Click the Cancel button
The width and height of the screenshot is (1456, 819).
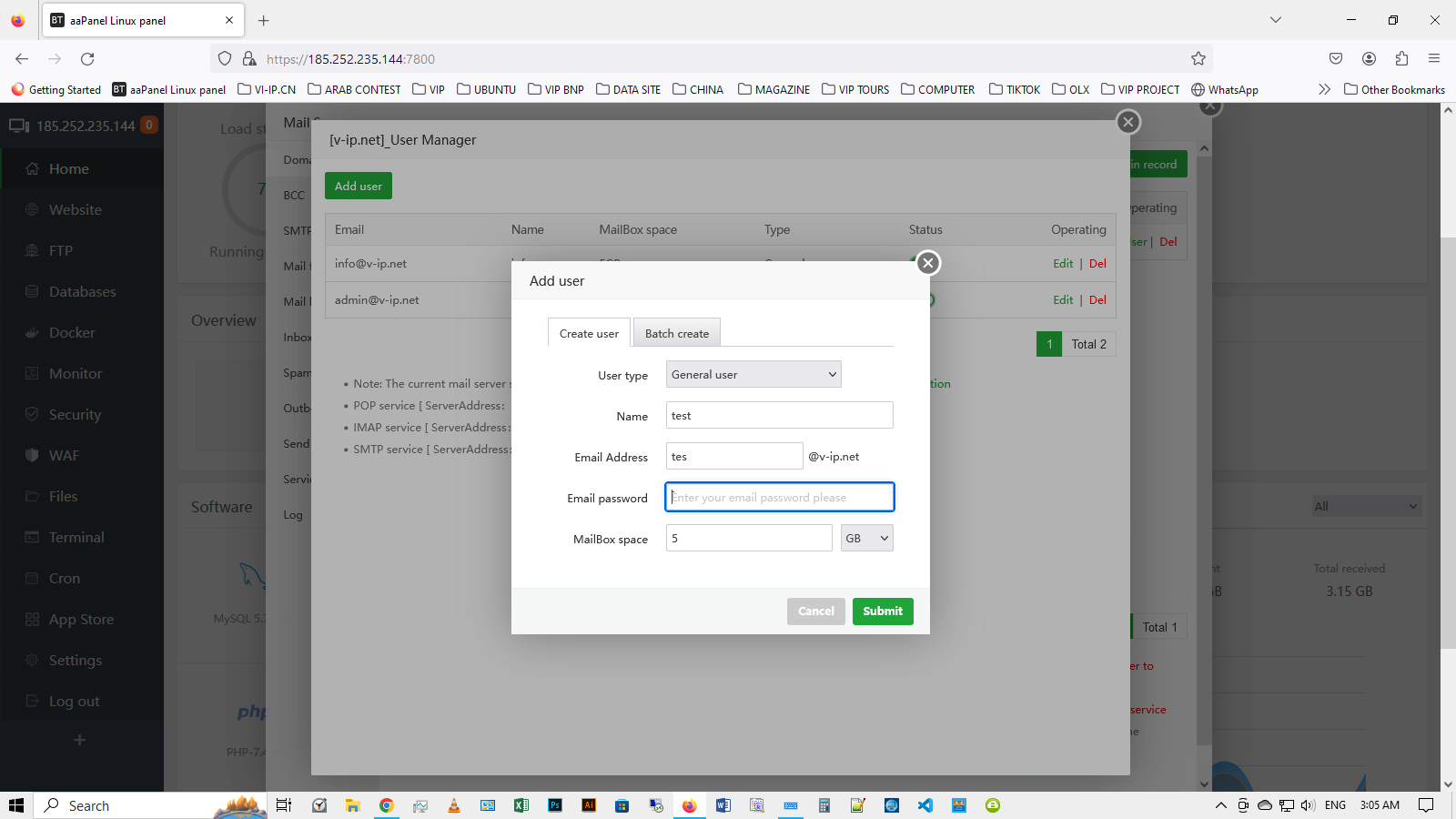[815, 612]
